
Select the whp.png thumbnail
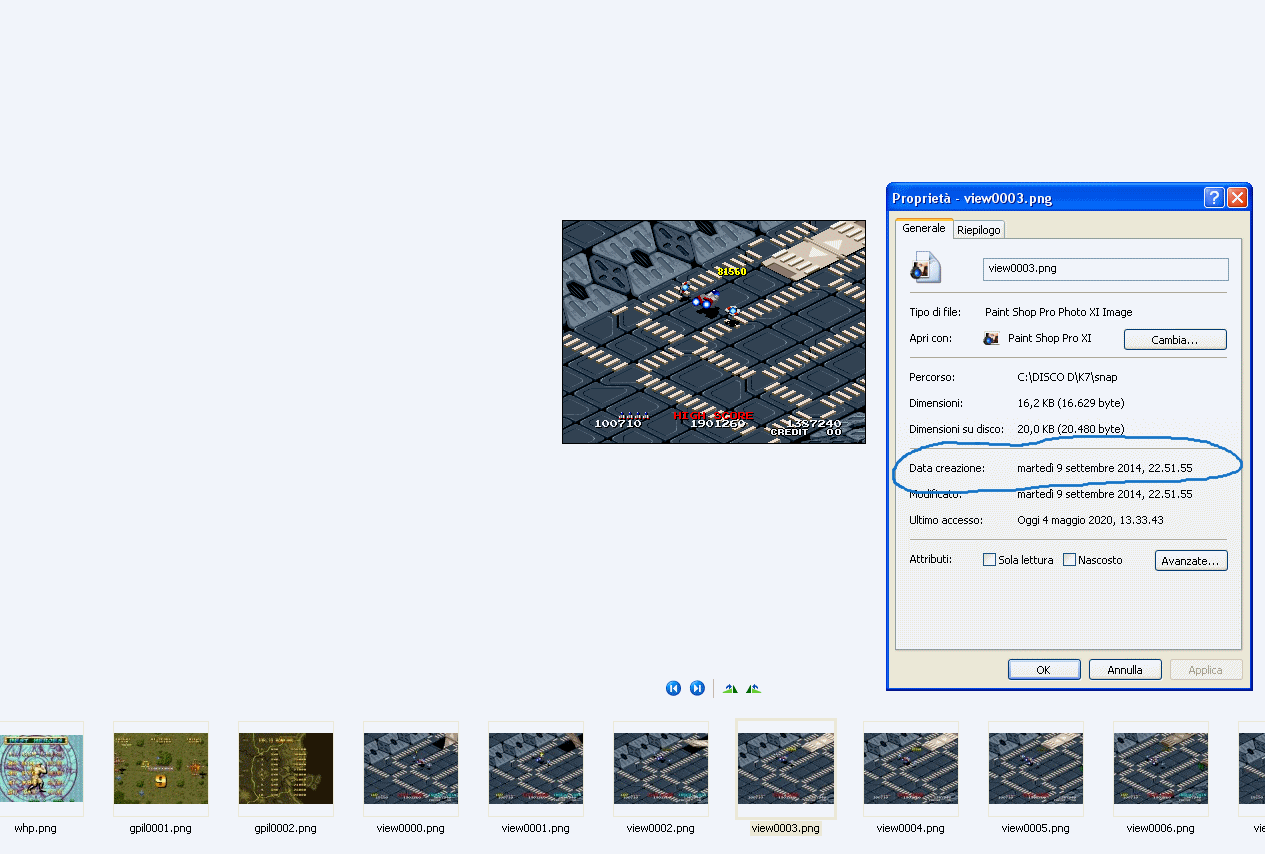[41, 769]
